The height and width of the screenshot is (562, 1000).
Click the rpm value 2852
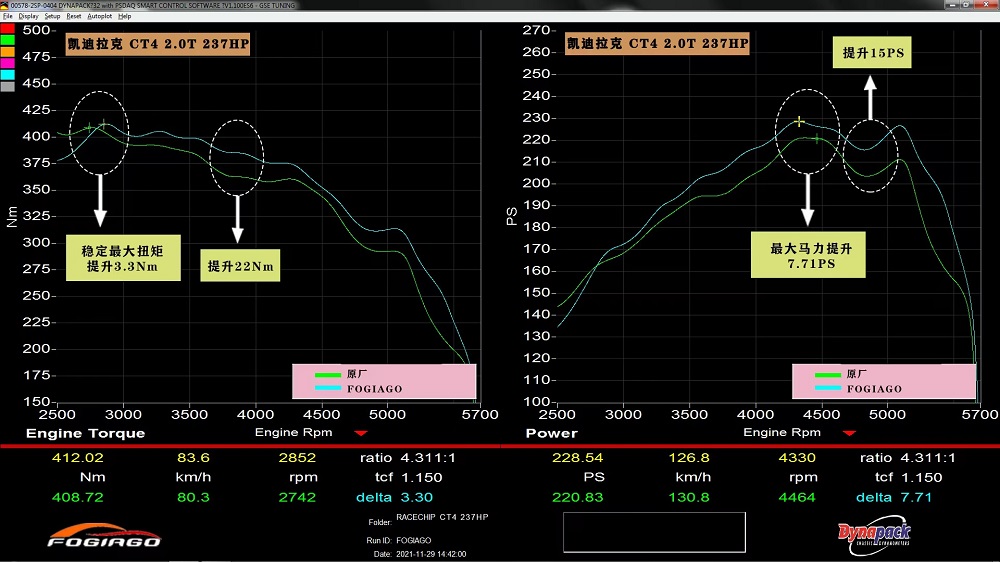point(297,457)
